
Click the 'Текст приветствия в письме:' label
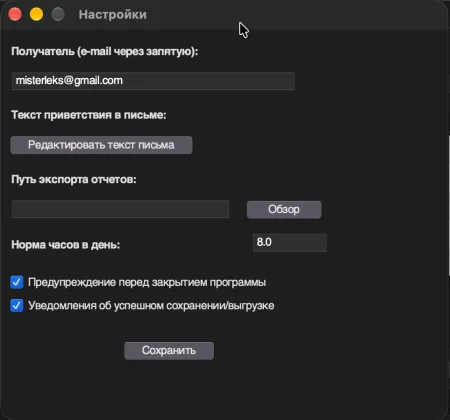click(x=89, y=115)
